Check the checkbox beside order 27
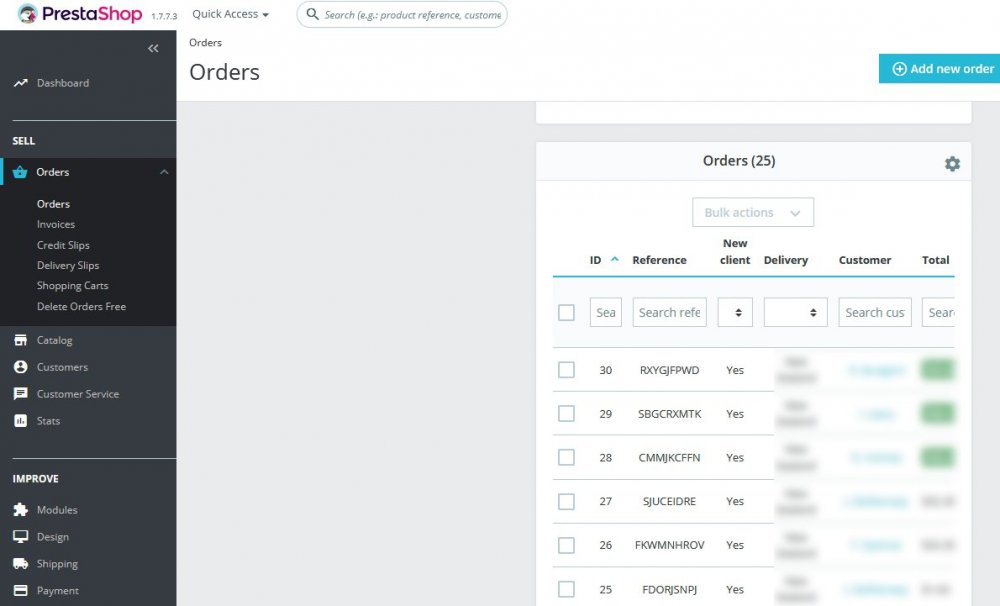The height and width of the screenshot is (606, 1000). (x=566, y=501)
